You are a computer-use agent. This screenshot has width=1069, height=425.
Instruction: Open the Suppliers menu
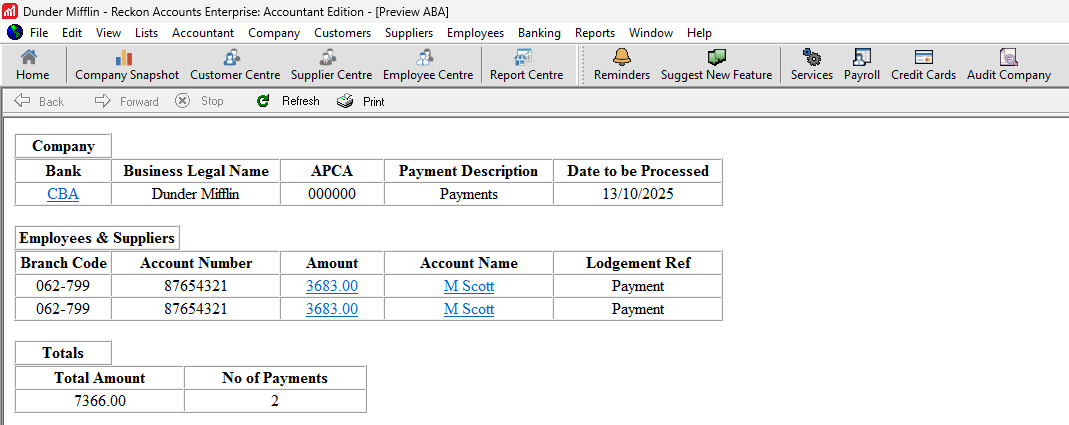(408, 33)
